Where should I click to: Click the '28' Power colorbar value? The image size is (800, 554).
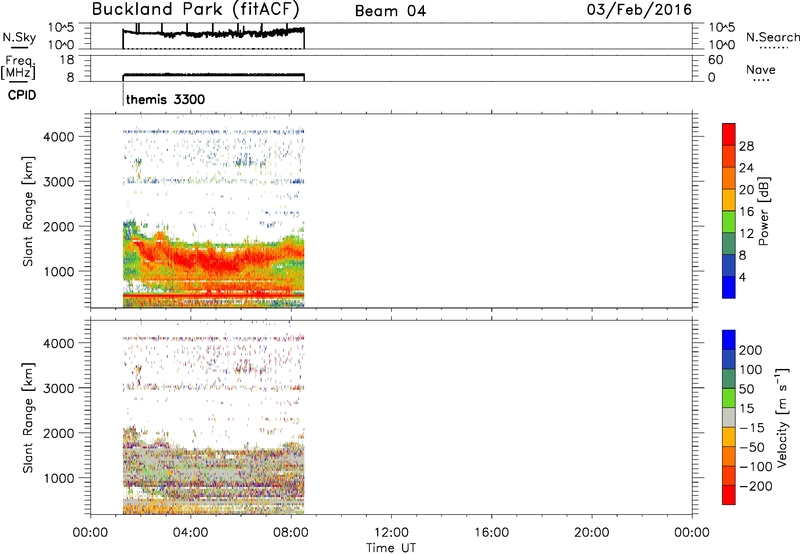(x=746, y=146)
